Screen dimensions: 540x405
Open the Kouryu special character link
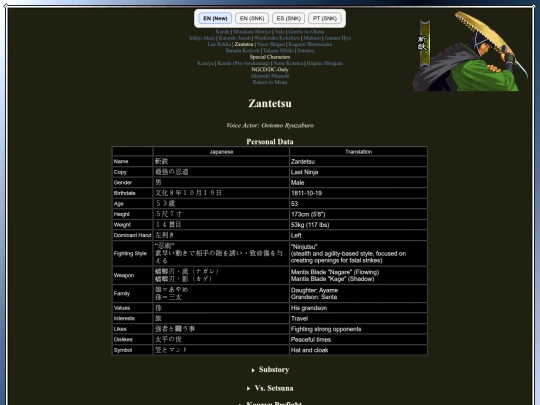point(206,63)
